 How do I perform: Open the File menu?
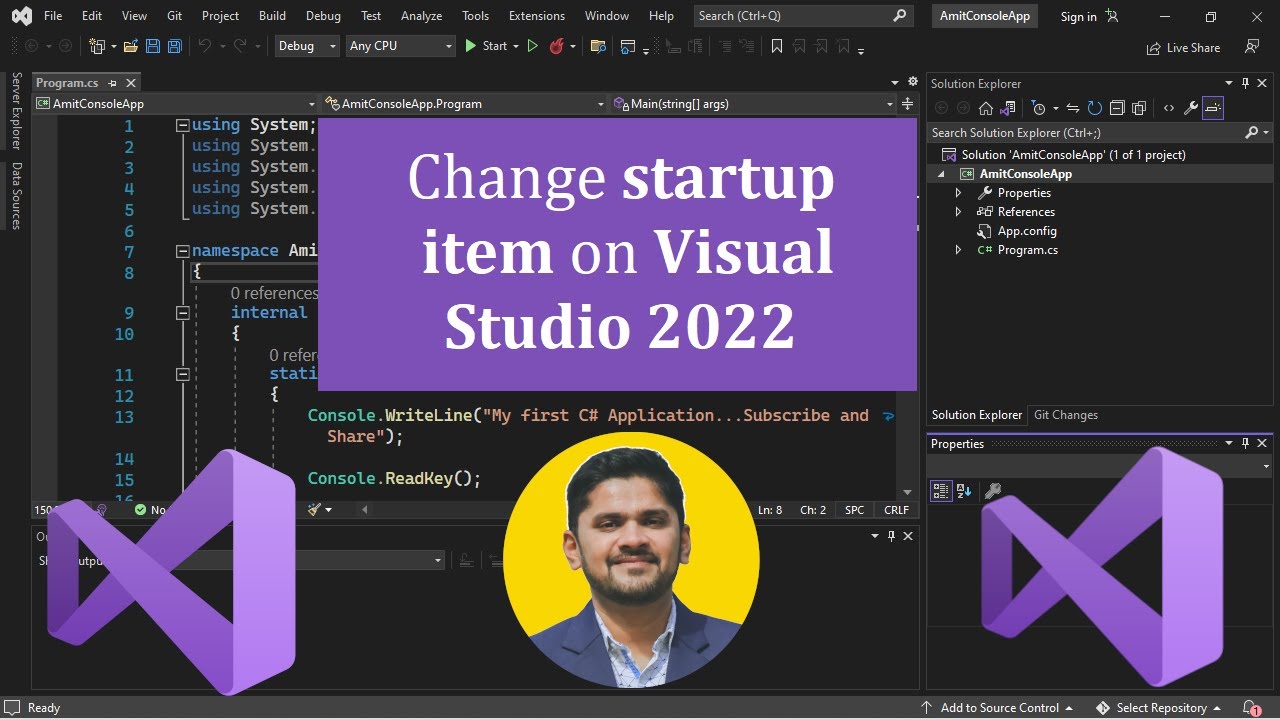tap(53, 16)
